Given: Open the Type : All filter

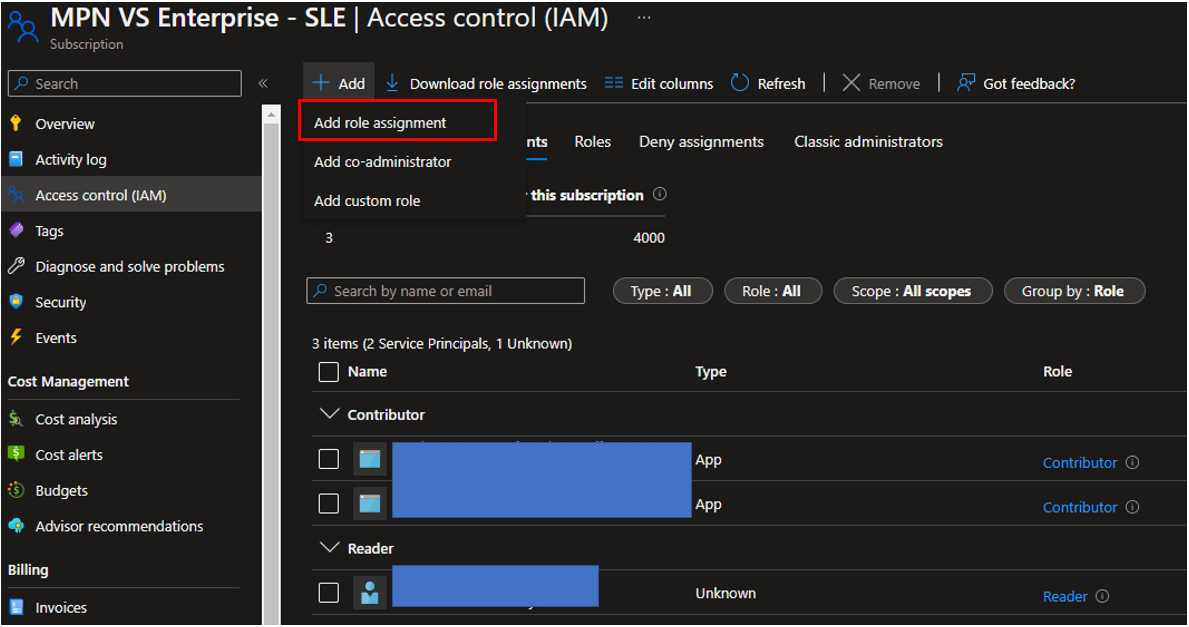Looking at the screenshot, I should (662, 291).
